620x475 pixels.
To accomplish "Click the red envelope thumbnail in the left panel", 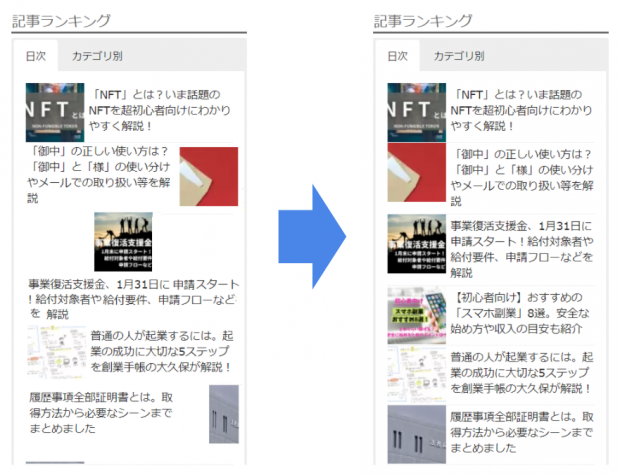I will pyautogui.click(x=208, y=176).
